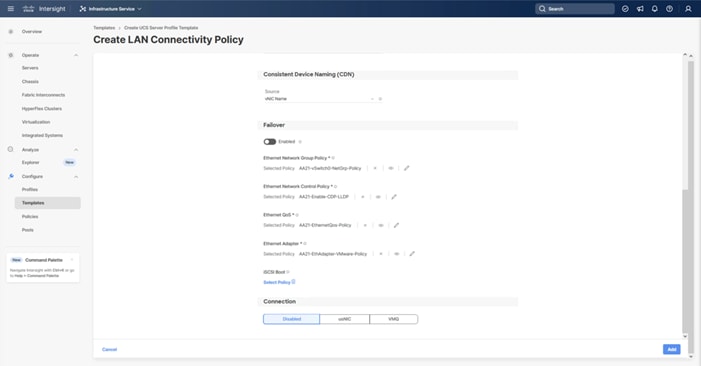The width and height of the screenshot is (701, 366).
Task: Click info icon beside Ethernet QoS
Action: (297, 215)
